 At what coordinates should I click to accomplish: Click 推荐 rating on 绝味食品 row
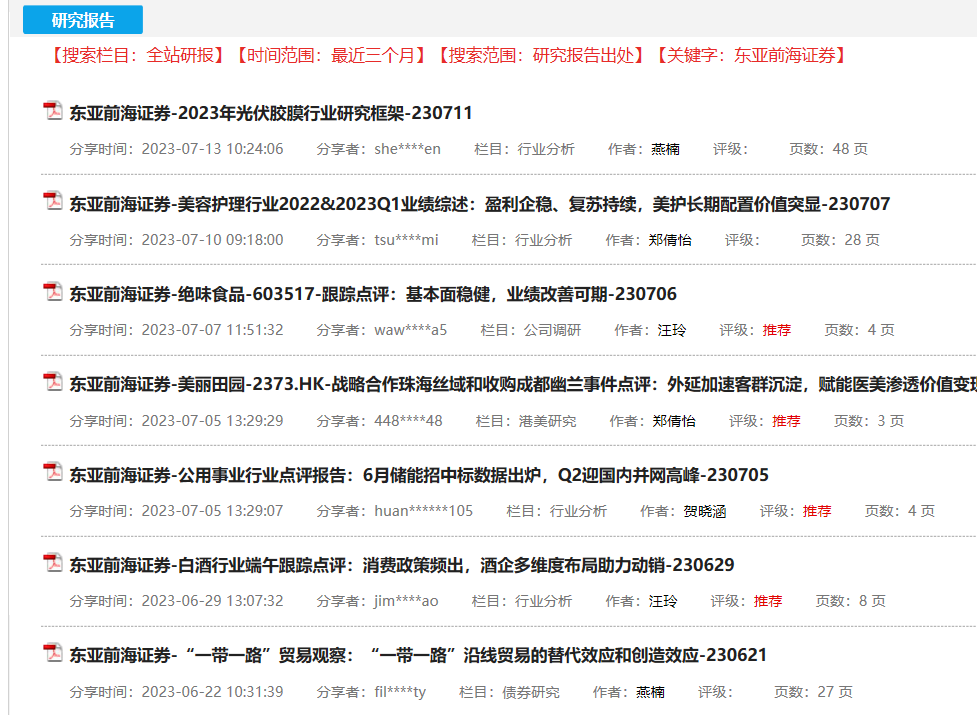[777, 330]
